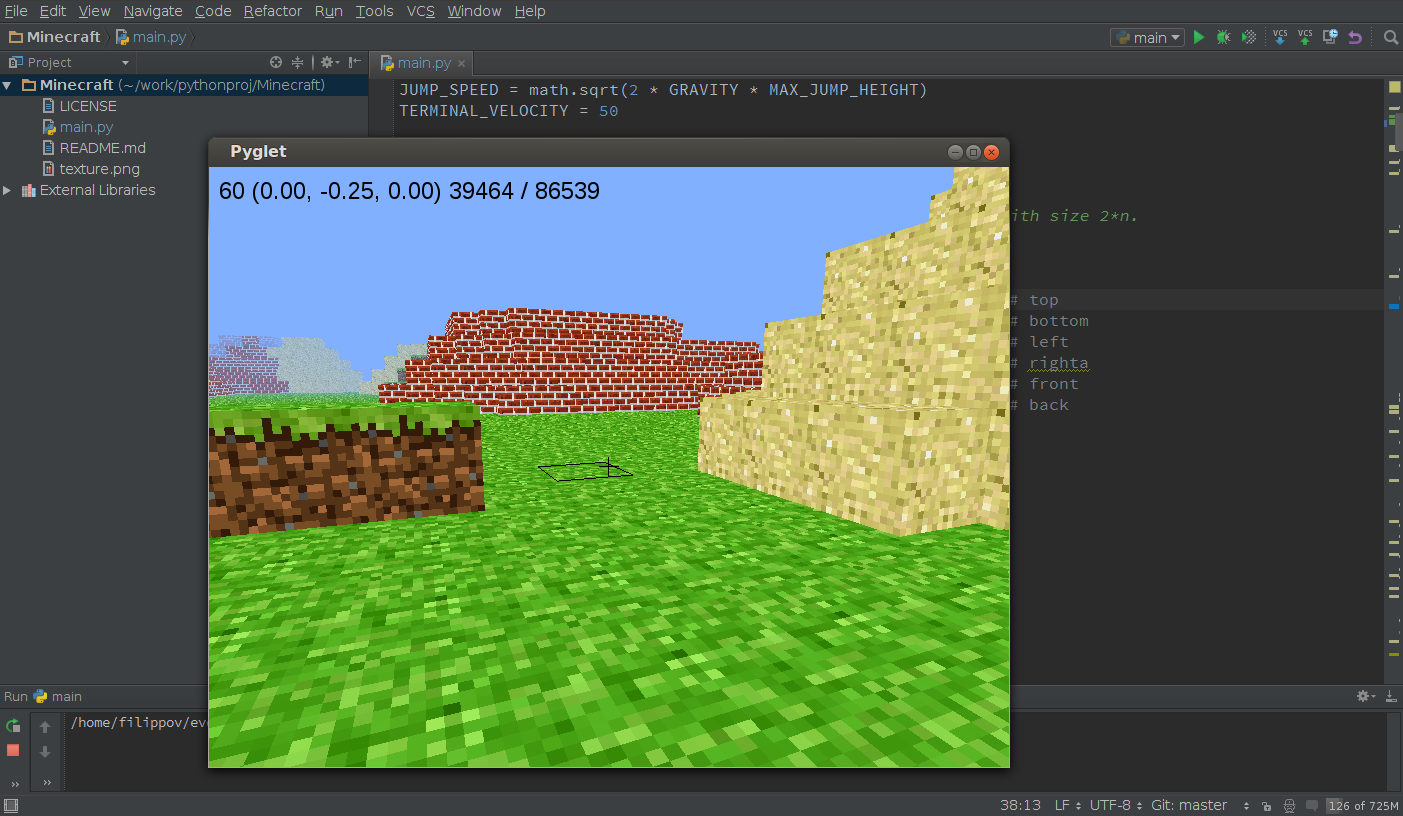Go down the stack trace arrow in Run panel
The image size is (1403, 816).
(45, 751)
